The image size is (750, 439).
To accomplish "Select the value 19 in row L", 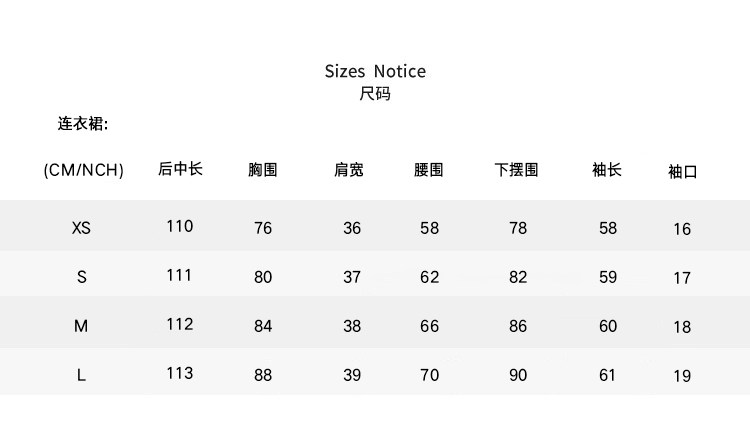I will (682, 377).
